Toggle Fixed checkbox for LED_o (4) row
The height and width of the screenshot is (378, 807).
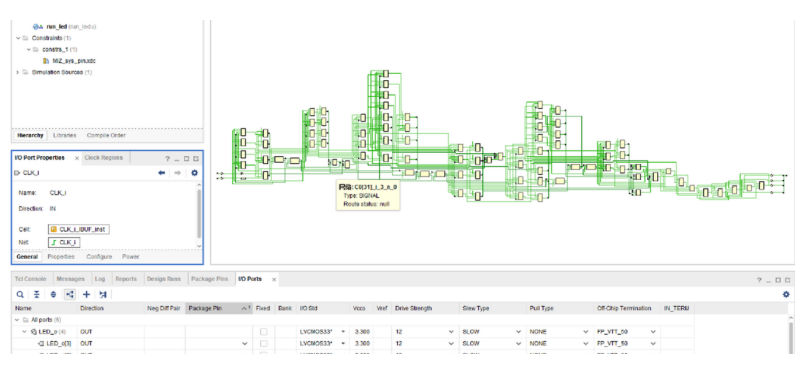(263, 332)
